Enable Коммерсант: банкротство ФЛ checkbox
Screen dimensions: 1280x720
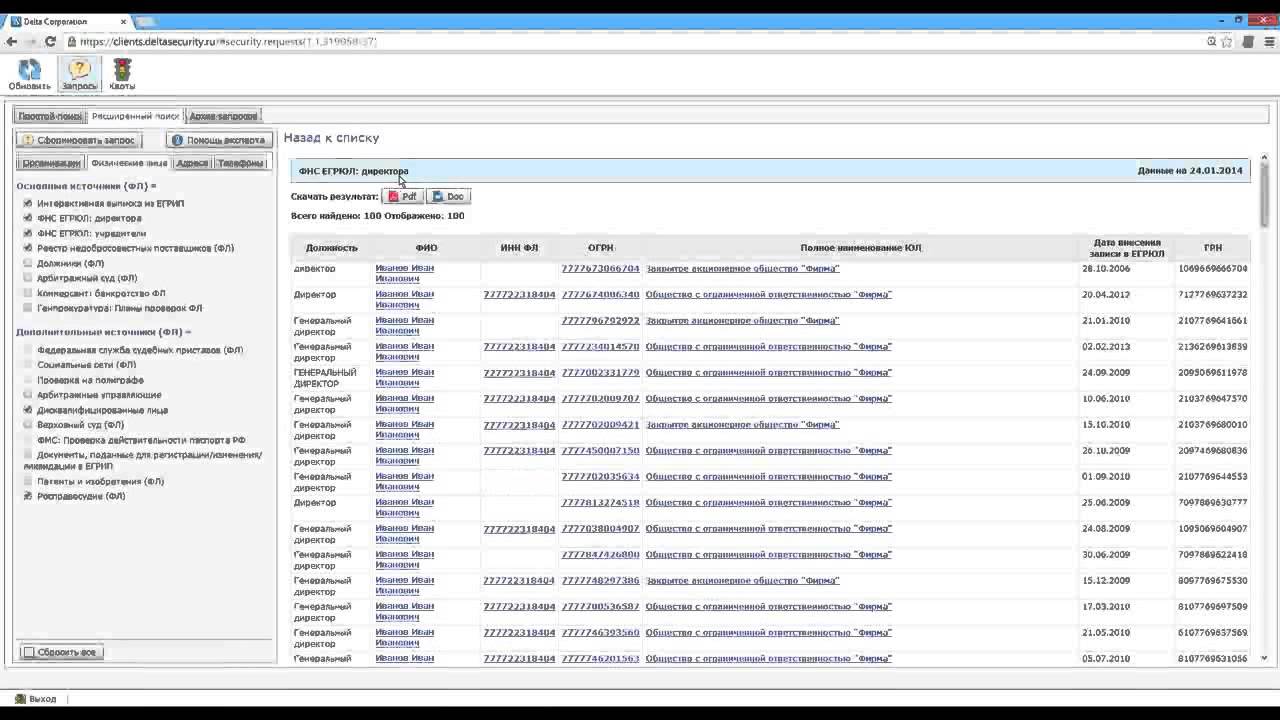(x=28, y=293)
